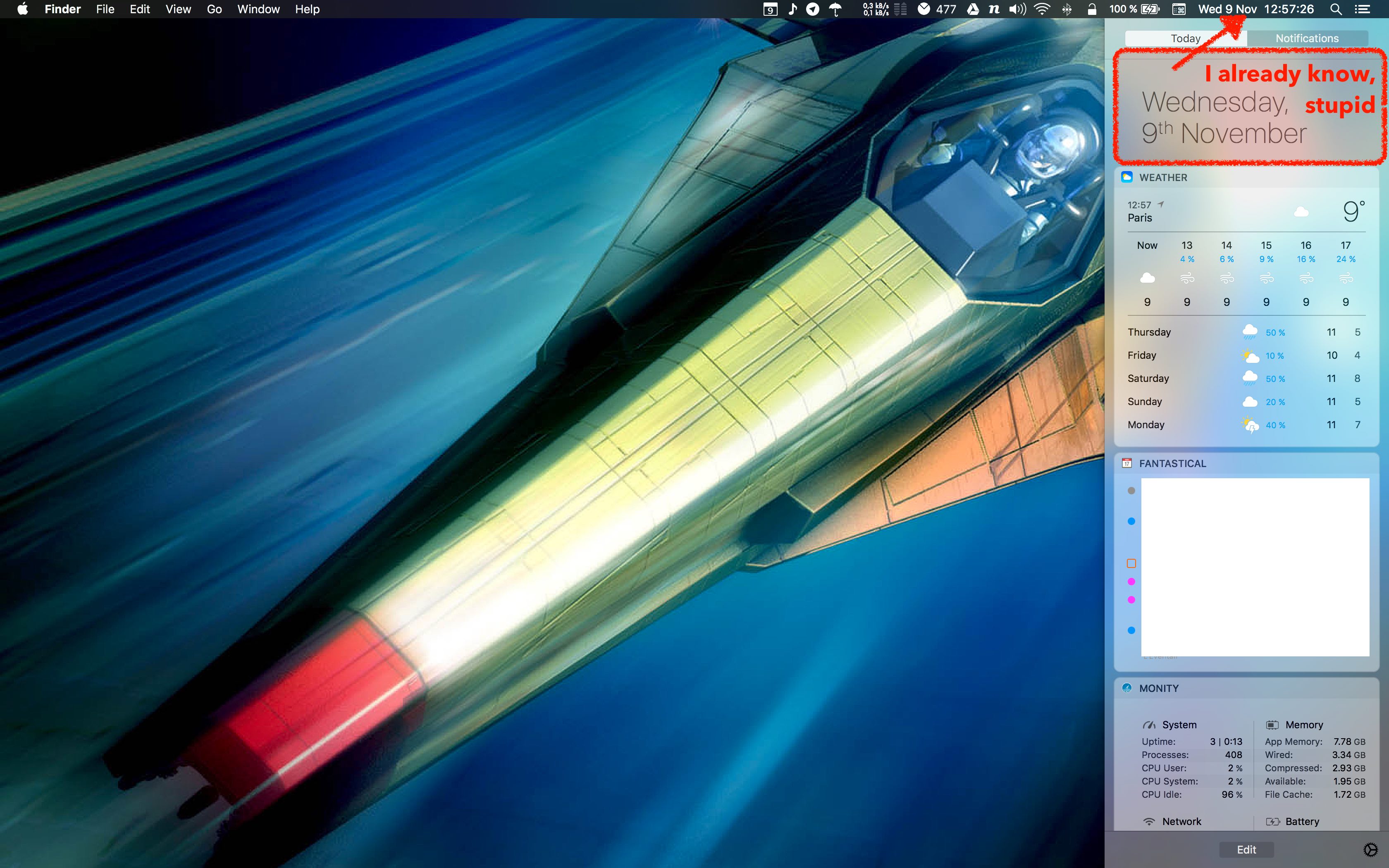Click the umbrella menu bar icon
The image size is (1389, 868).
[x=835, y=9]
